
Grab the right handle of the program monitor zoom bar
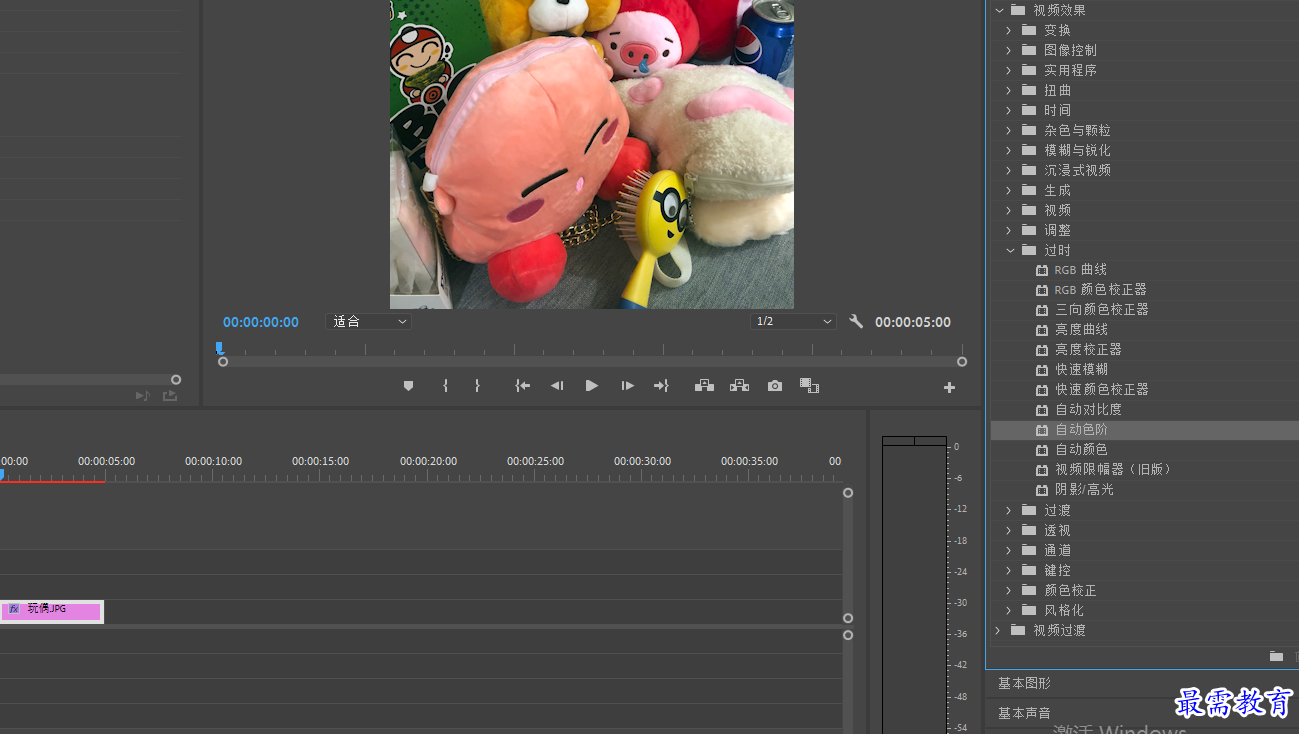coord(962,362)
